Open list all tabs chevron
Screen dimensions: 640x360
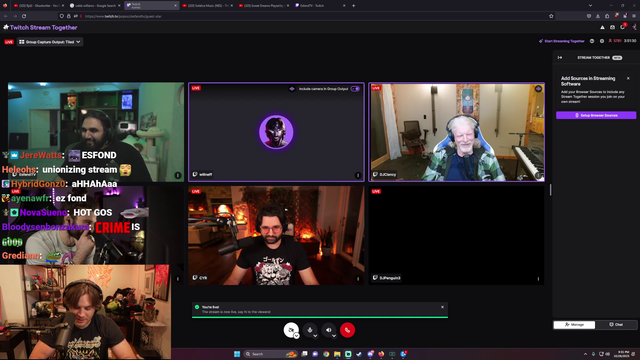[x=590, y=5]
